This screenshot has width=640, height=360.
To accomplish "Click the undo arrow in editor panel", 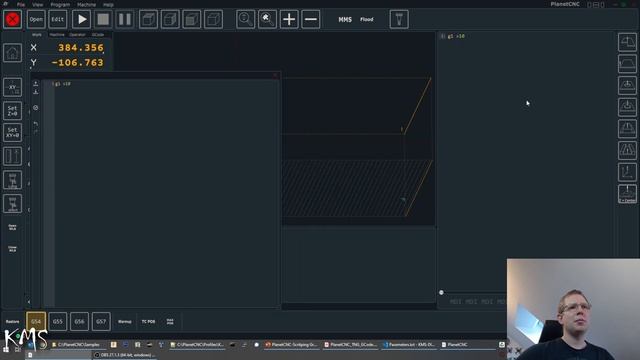I will pyautogui.click(x=36, y=123).
